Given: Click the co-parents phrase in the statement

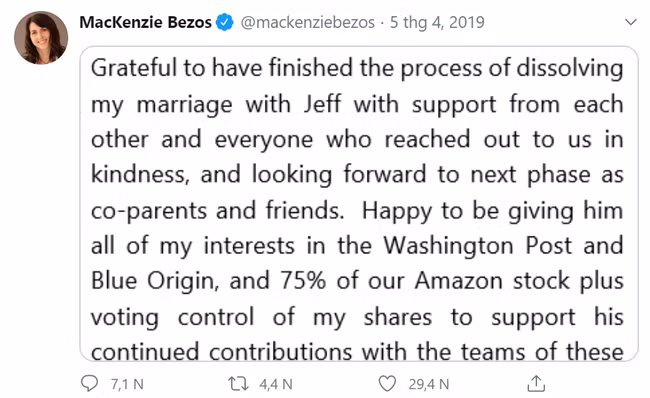Looking at the screenshot, I should (149, 211).
